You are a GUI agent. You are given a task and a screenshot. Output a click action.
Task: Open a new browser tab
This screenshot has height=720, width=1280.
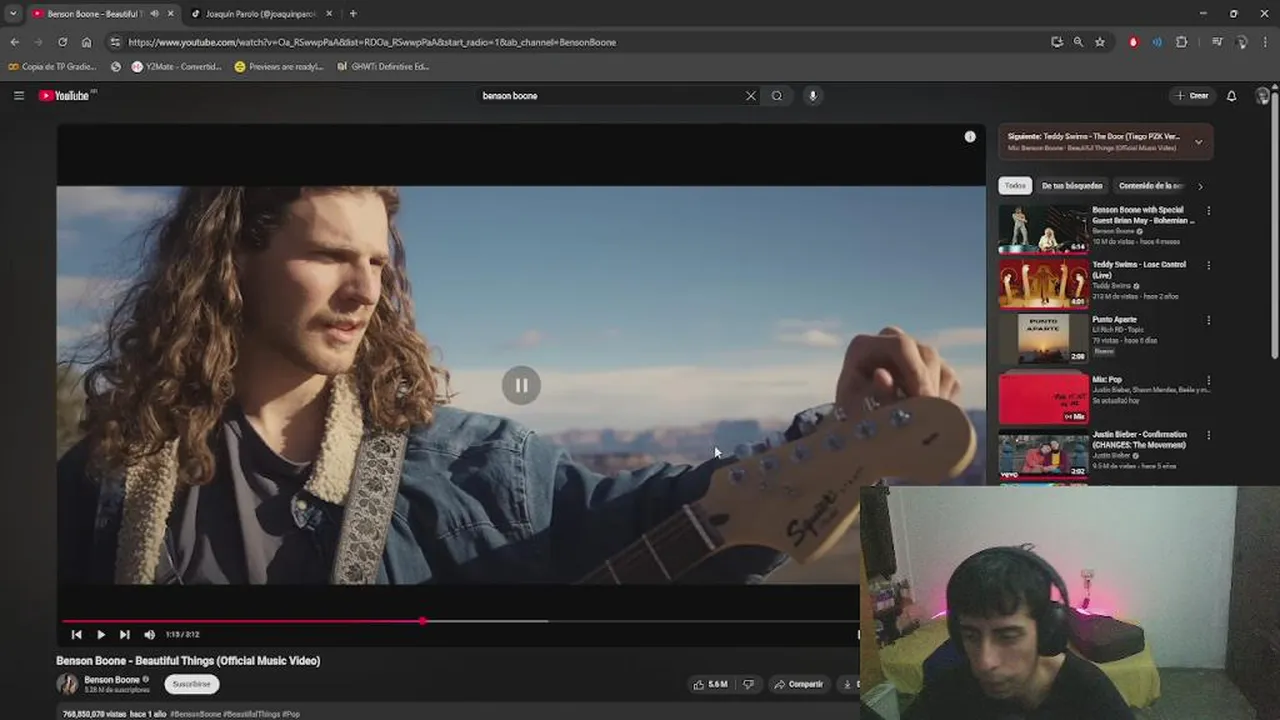[353, 14]
